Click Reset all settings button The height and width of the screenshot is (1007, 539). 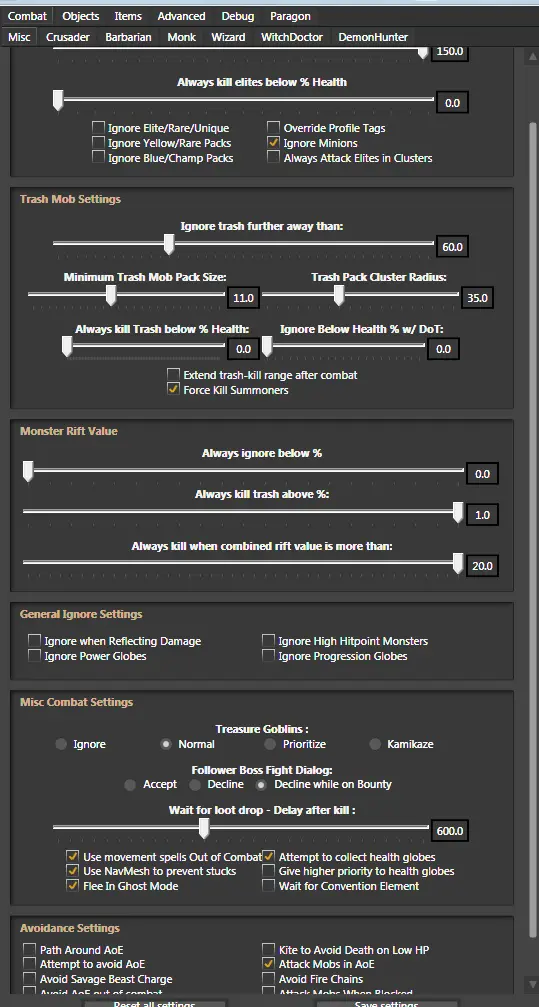[155, 1003]
